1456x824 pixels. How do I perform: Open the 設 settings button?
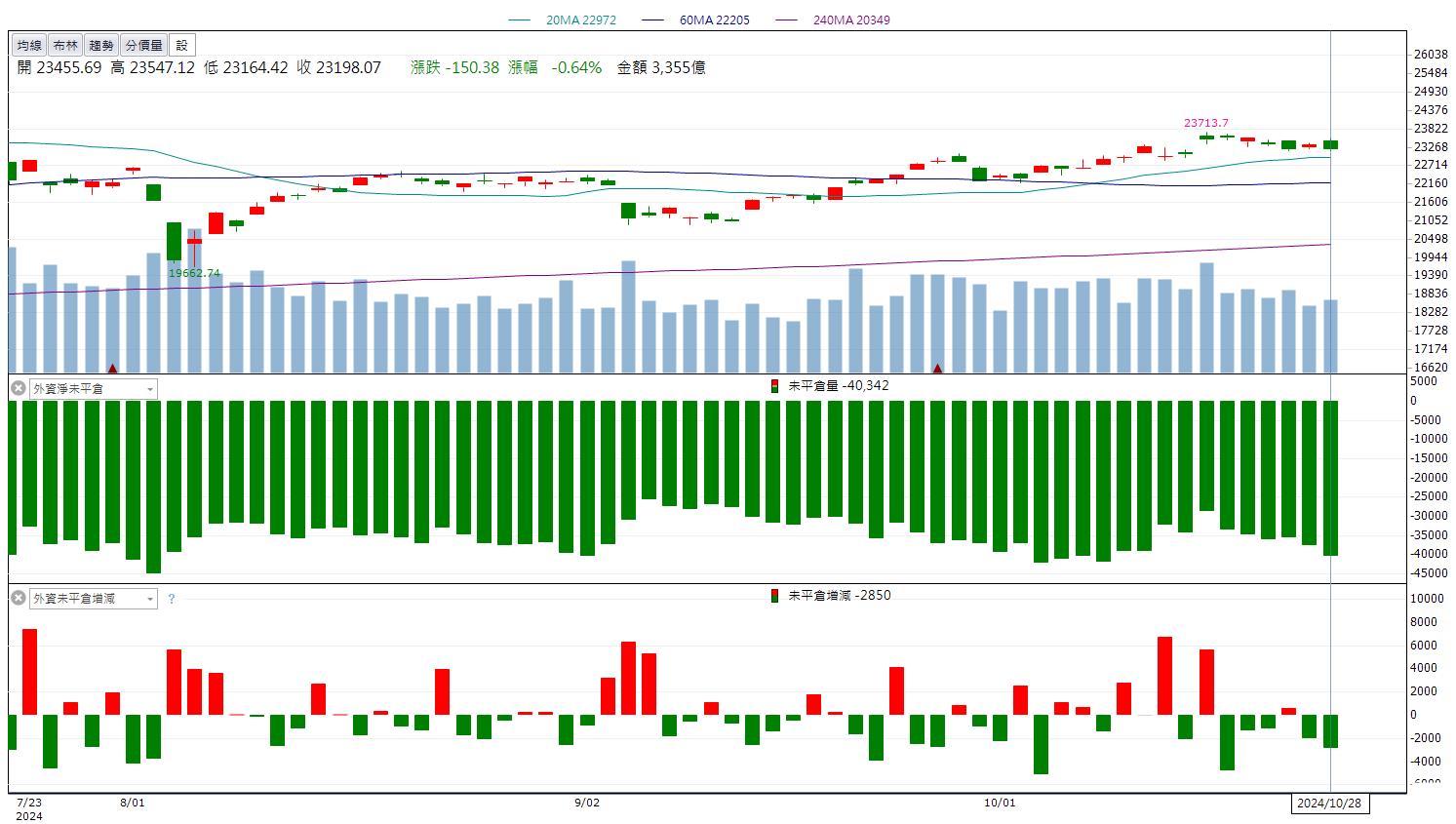point(182,45)
